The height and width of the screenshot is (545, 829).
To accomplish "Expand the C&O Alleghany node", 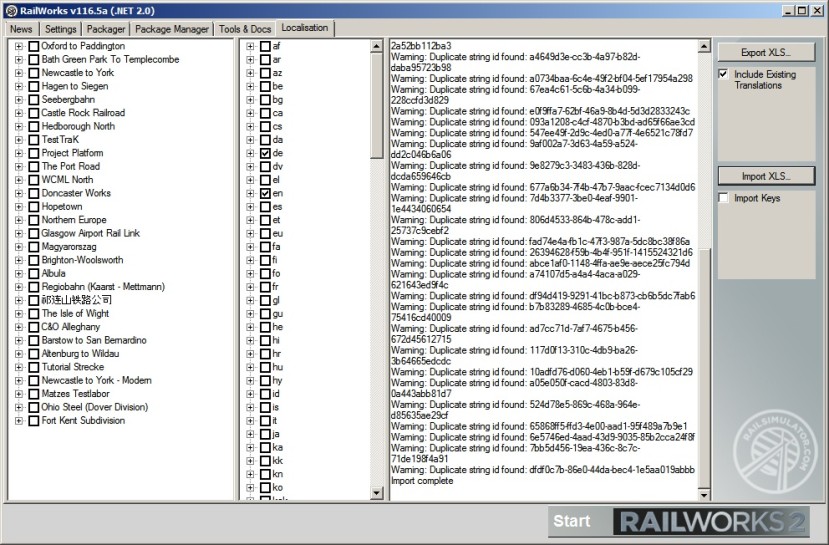I will click(x=19, y=327).
